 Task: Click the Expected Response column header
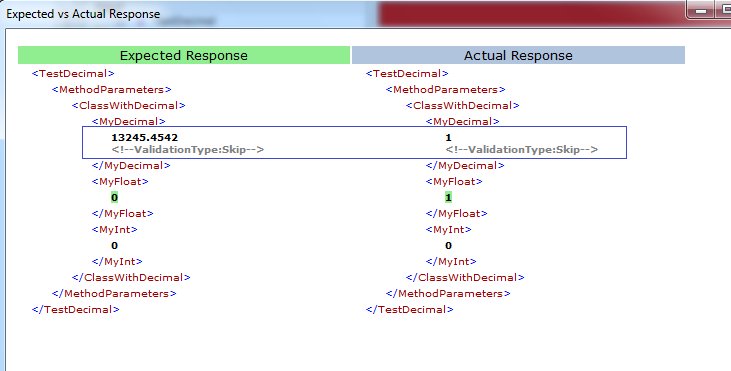tap(184, 55)
